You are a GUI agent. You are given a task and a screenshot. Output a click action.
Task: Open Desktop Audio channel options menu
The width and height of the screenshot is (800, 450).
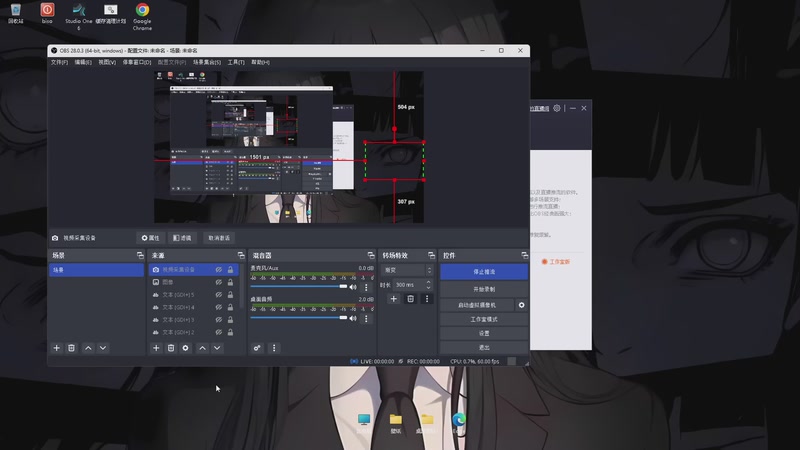click(x=366, y=318)
